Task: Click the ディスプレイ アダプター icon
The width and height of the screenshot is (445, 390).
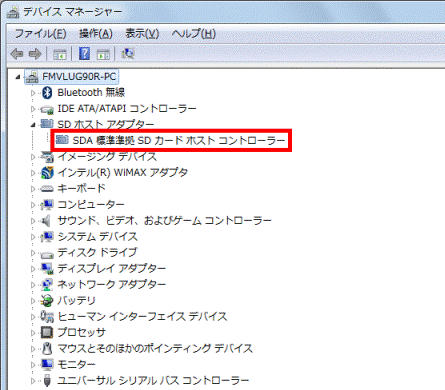Action: click(x=47, y=269)
